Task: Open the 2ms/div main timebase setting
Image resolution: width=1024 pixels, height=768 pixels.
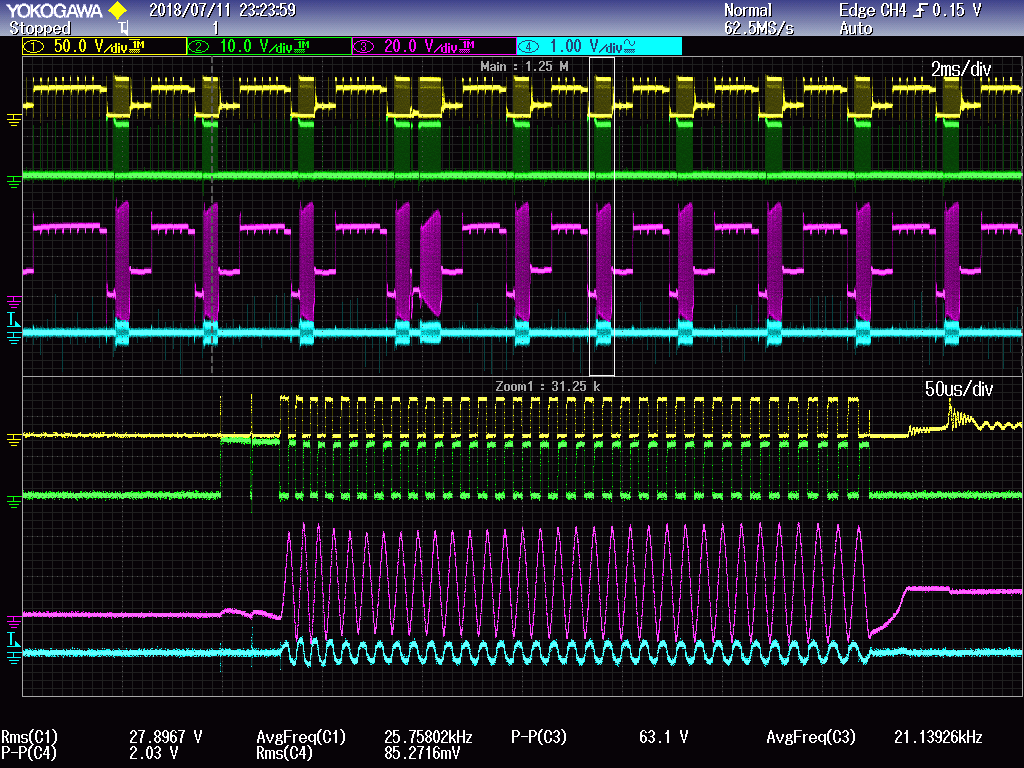Action: click(x=960, y=69)
